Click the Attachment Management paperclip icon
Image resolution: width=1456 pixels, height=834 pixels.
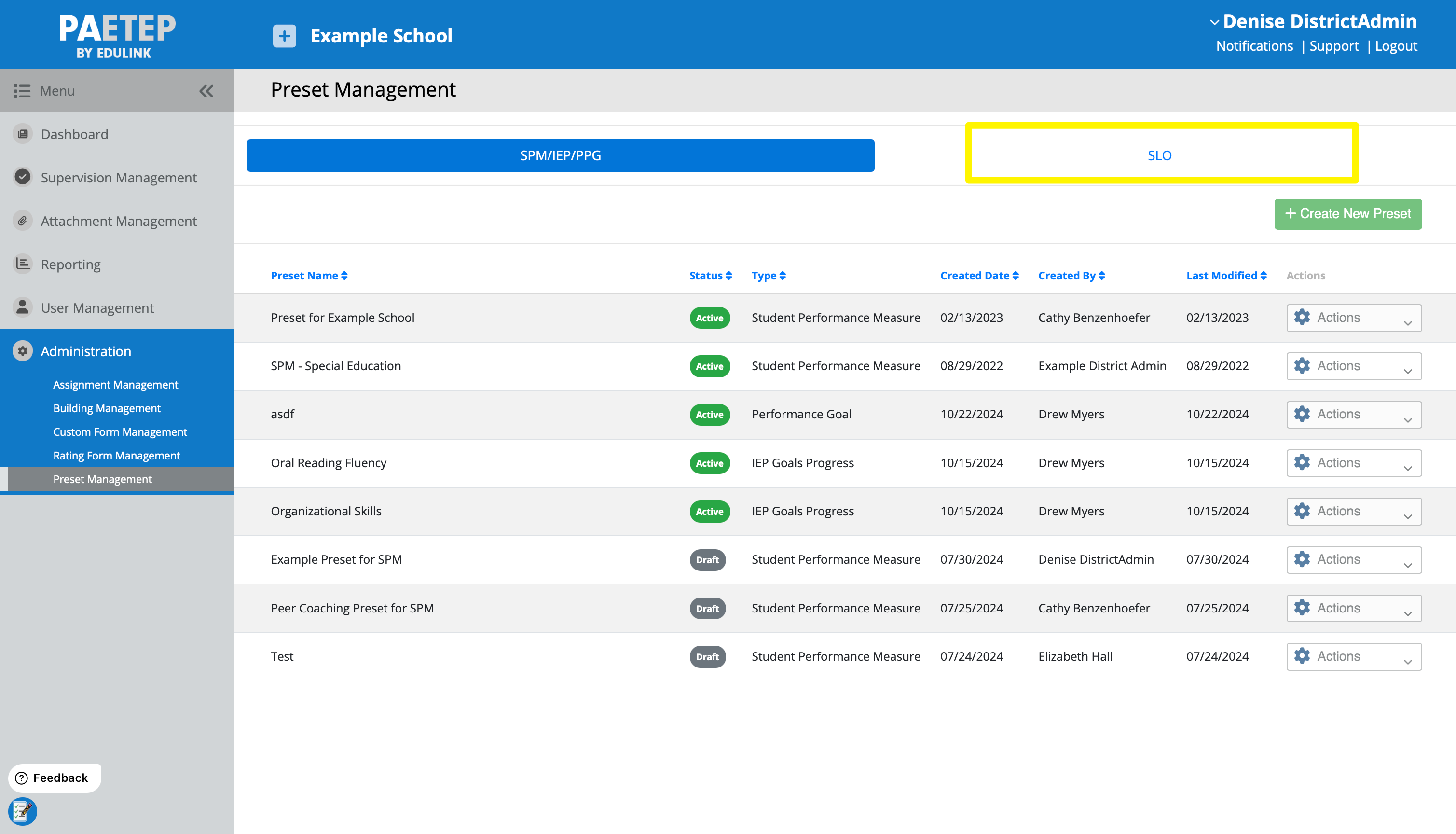(x=22, y=221)
